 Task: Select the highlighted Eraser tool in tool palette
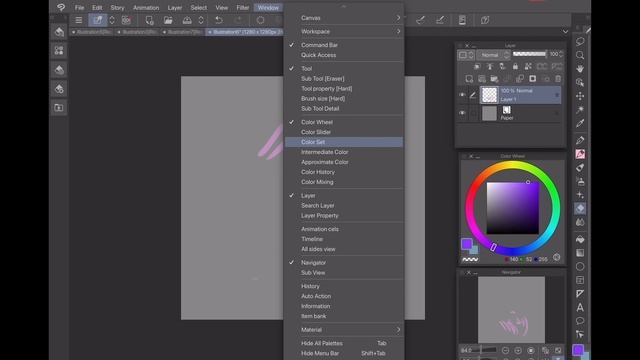580,208
